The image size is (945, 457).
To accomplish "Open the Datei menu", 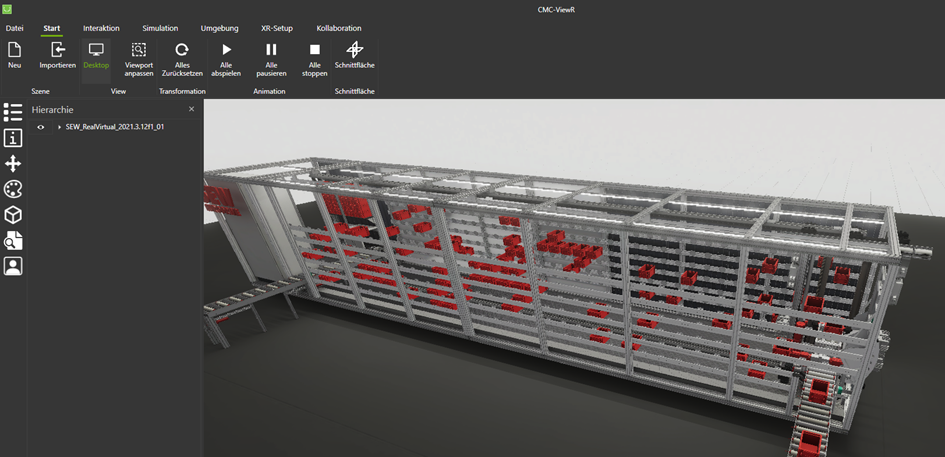I will click(x=15, y=28).
